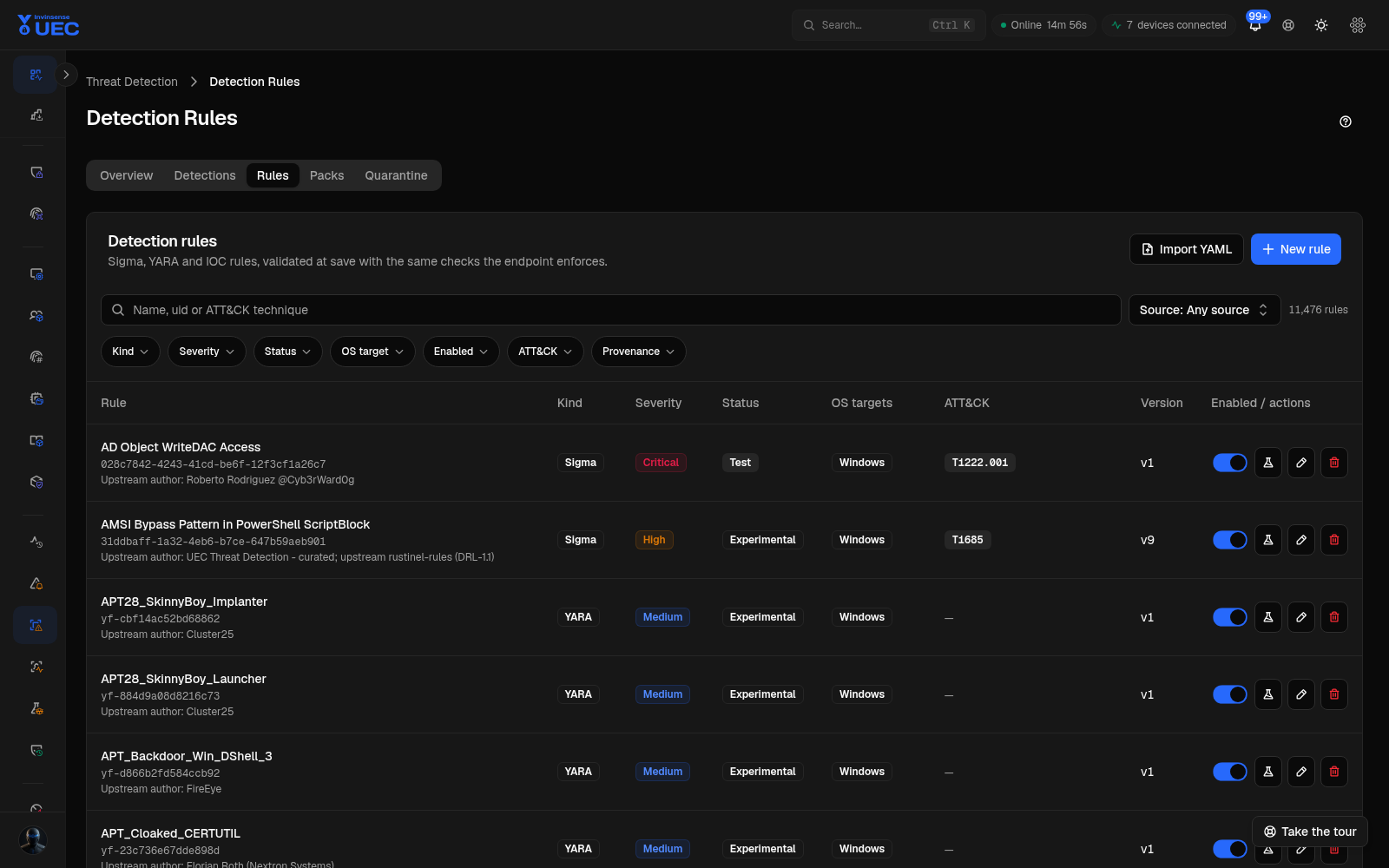Toggle the AMSI Bypass Pattern rule off
The height and width of the screenshot is (868, 1389).
[1230, 540]
